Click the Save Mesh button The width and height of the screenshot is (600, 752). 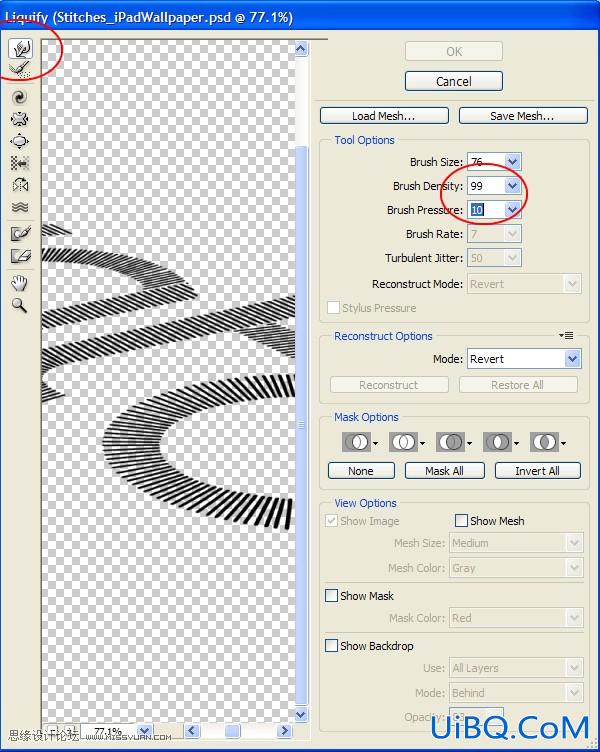click(523, 116)
